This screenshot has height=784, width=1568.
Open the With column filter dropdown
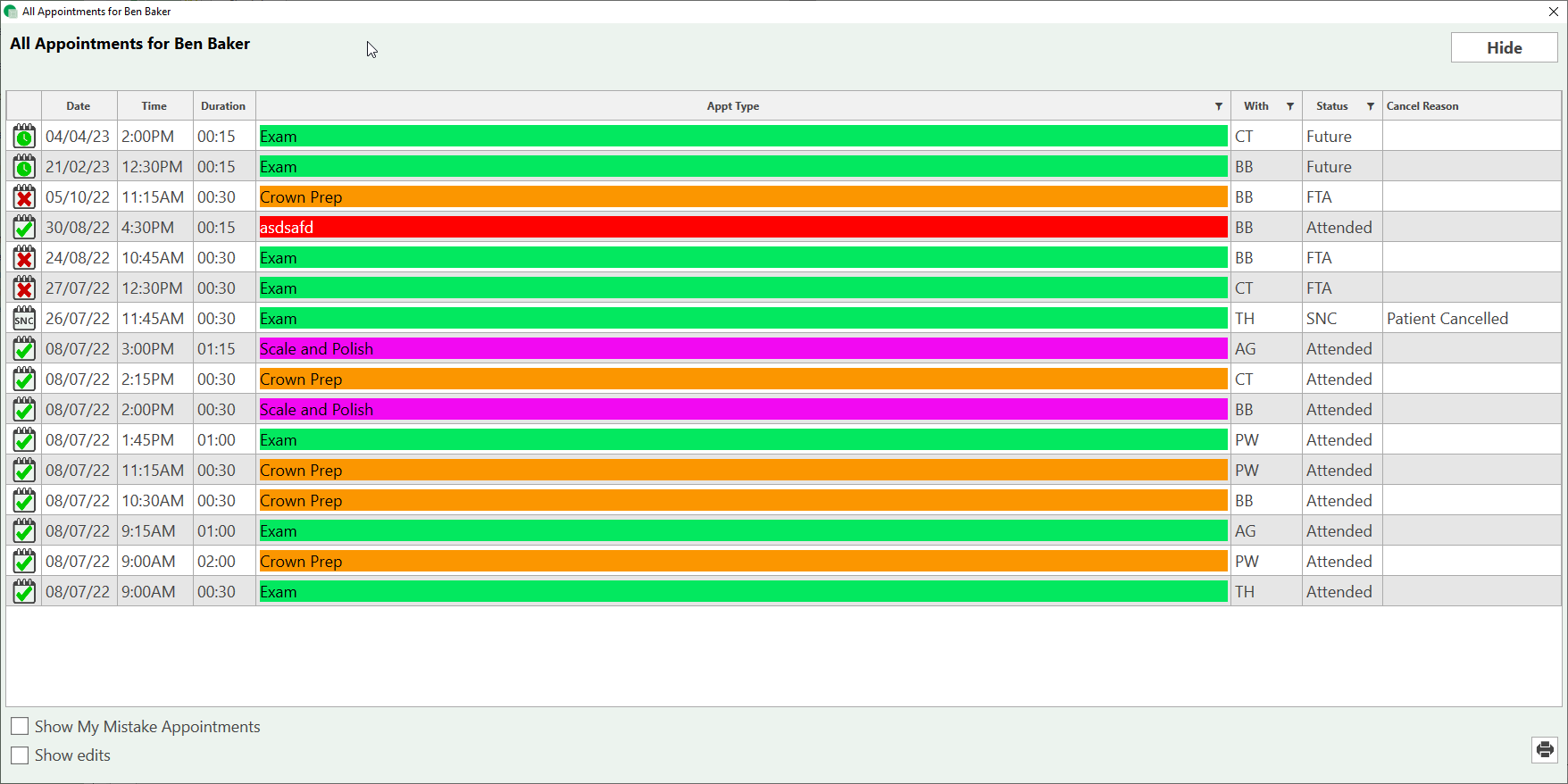click(1289, 106)
